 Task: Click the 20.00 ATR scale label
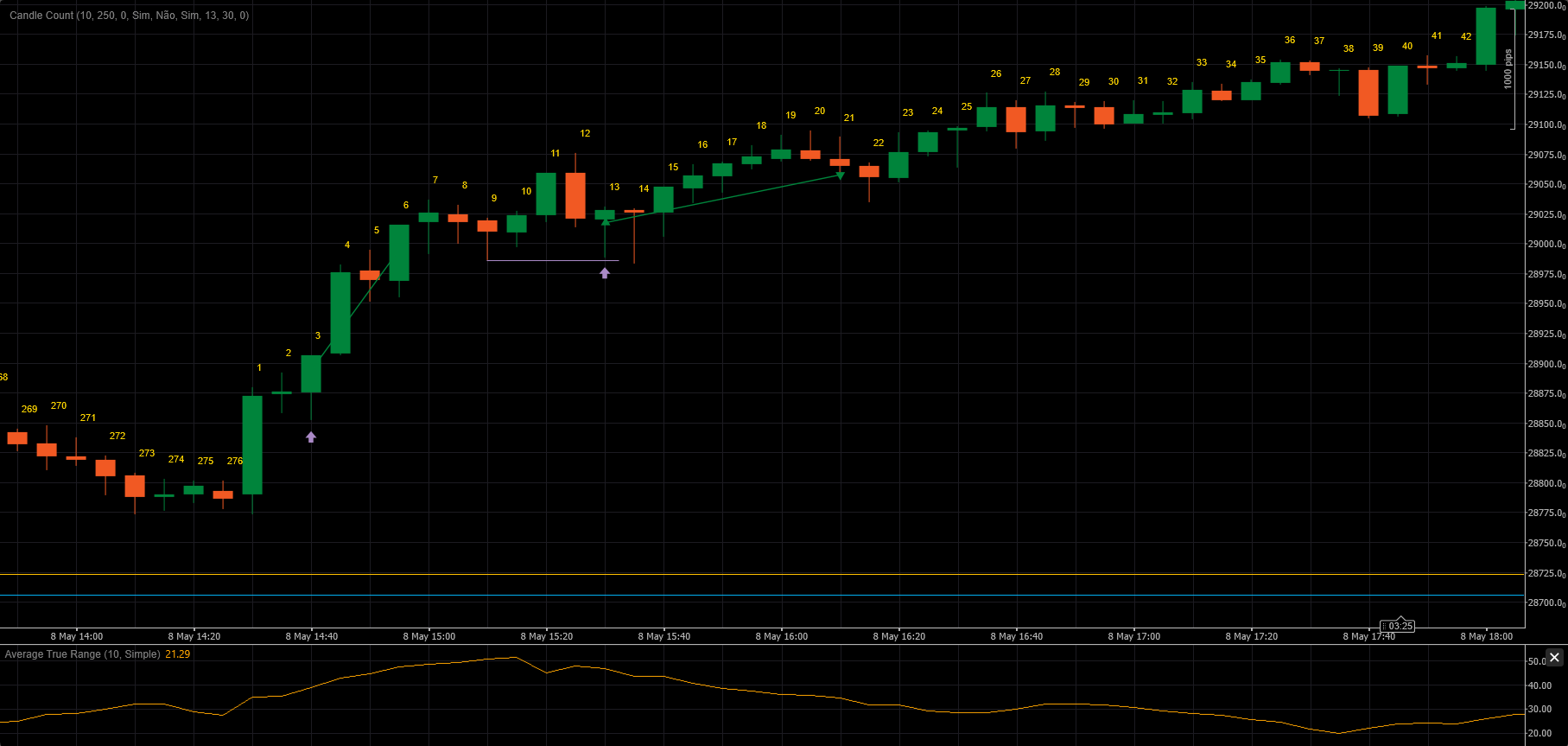(1539, 733)
